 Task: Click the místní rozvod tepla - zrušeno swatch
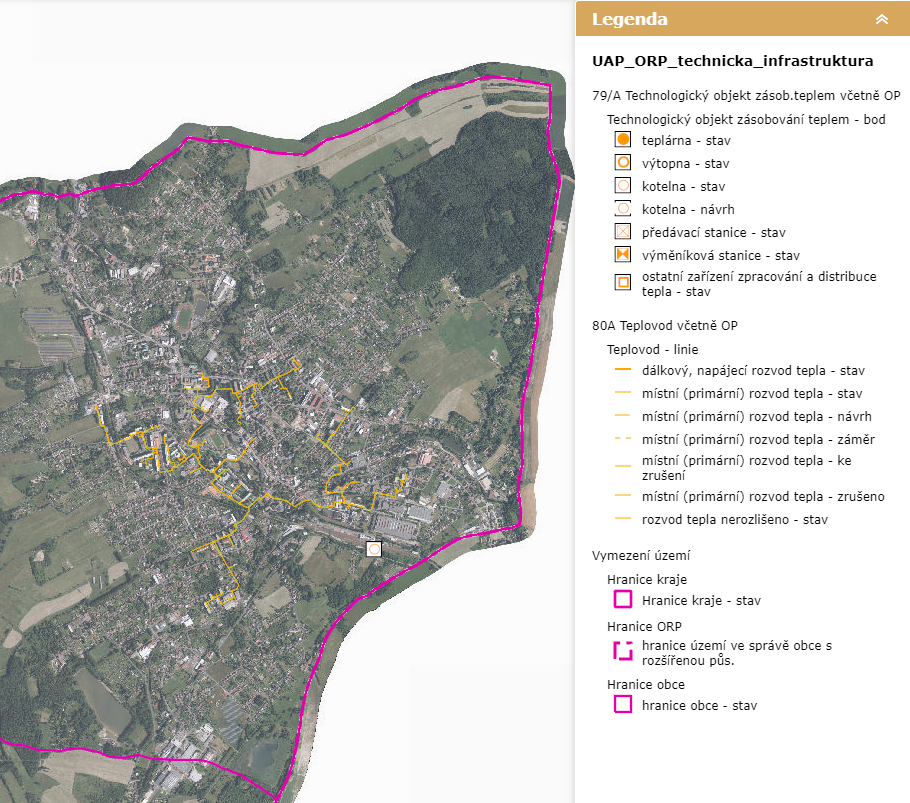click(623, 495)
